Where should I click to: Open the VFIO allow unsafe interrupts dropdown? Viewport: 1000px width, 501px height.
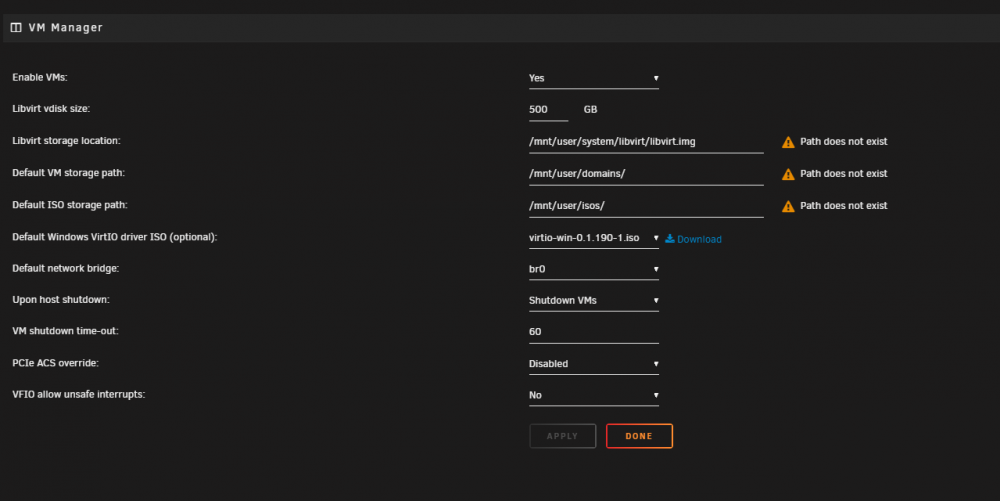coord(594,395)
